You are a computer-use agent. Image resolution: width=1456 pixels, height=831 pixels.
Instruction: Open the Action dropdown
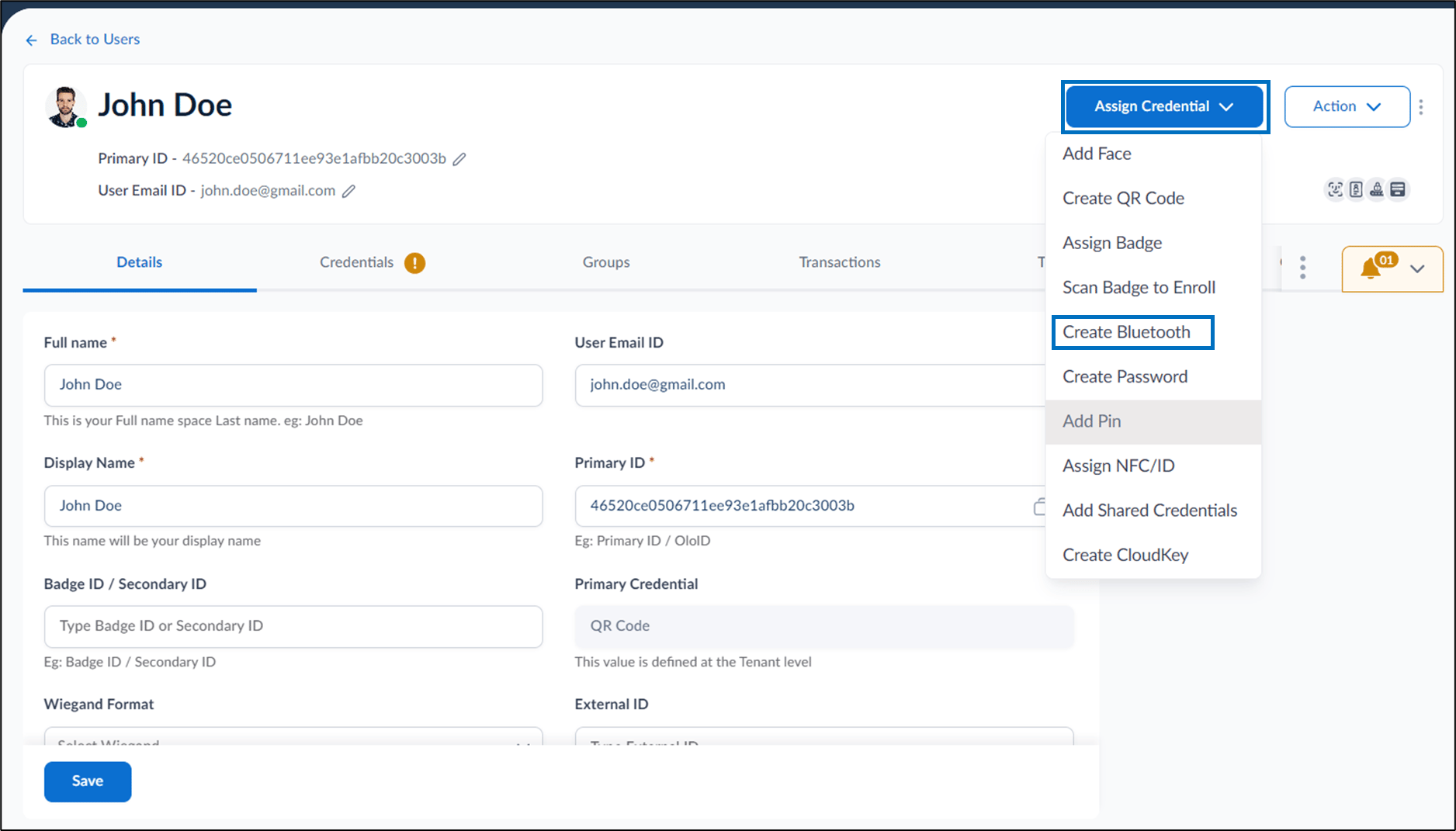pos(1347,106)
